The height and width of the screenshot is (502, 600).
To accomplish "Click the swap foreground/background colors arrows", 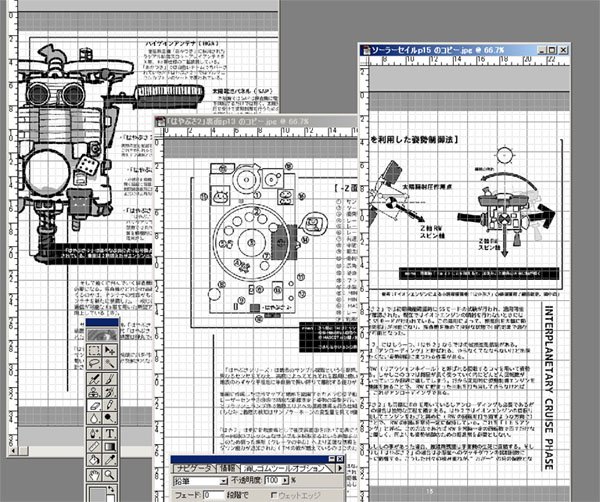I will tap(111, 489).
